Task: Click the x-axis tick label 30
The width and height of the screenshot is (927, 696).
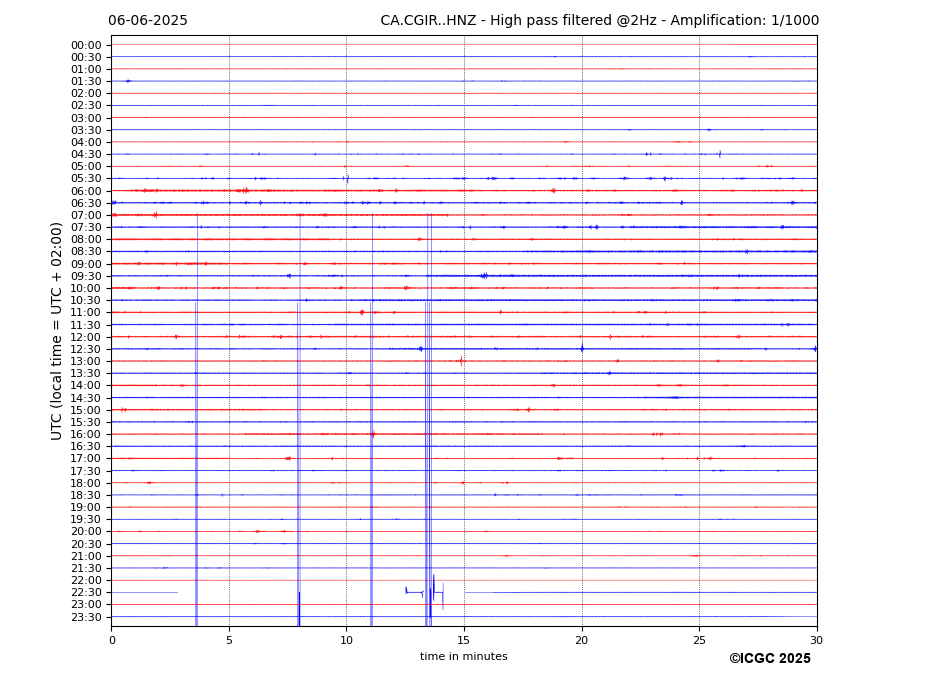Action: [817, 640]
